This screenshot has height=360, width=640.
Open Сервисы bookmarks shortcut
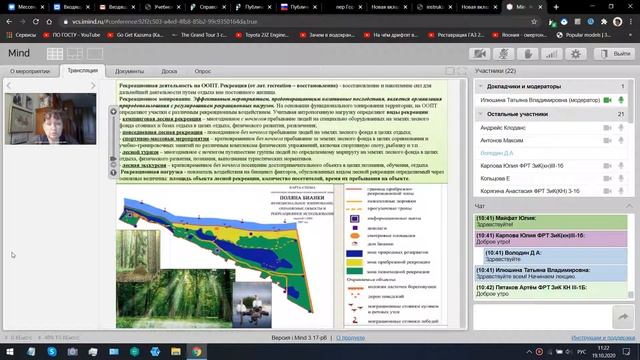22,35
